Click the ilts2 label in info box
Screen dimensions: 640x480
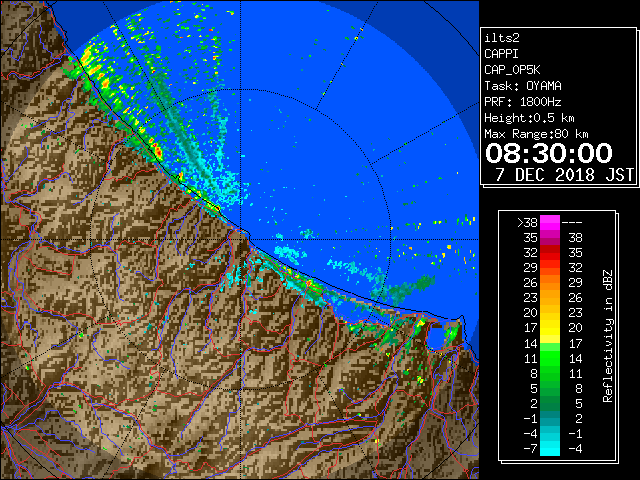coord(502,38)
